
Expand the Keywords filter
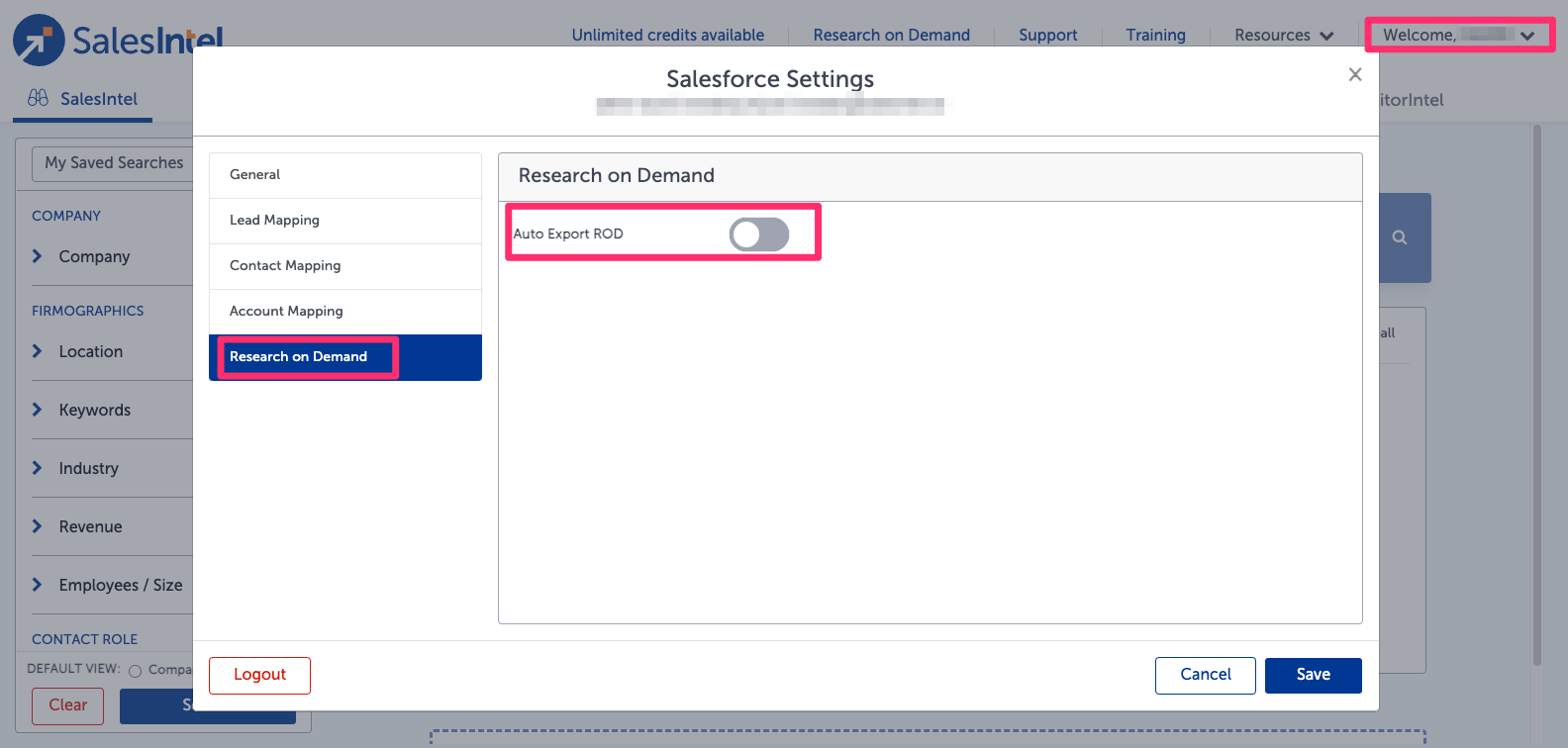[x=94, y=411]
